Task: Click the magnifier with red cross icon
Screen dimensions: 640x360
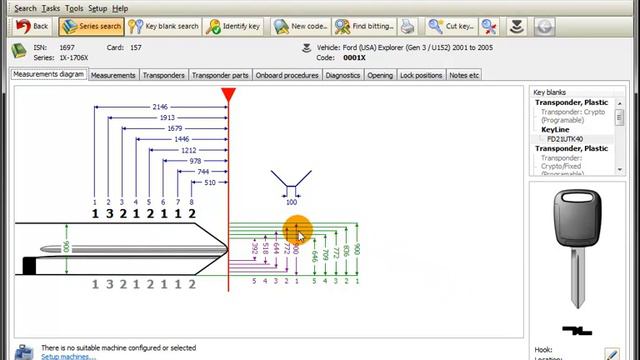Action: pyautogui.click(x=489, y=27)
